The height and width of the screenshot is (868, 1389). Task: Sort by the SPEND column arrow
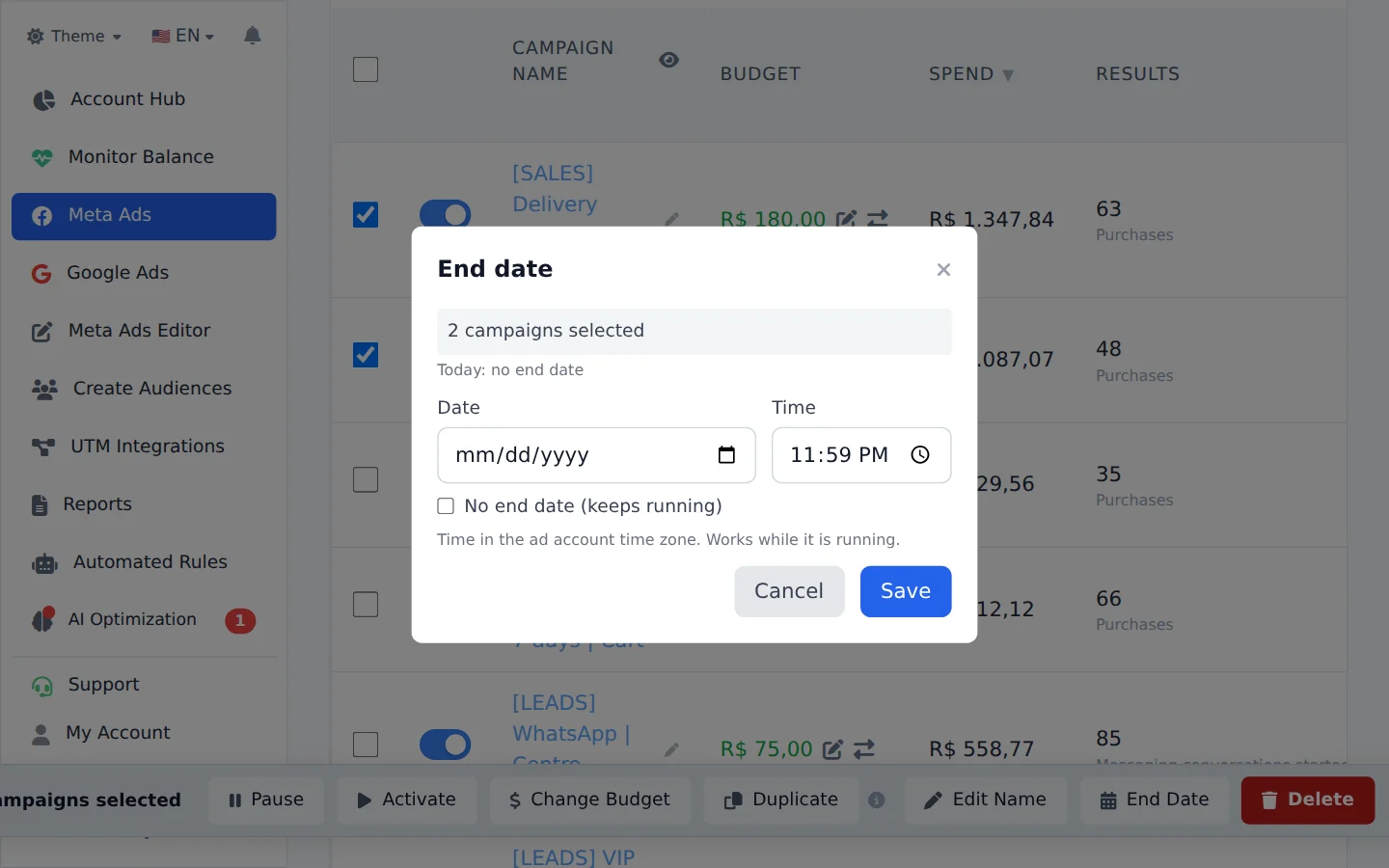1008,75
